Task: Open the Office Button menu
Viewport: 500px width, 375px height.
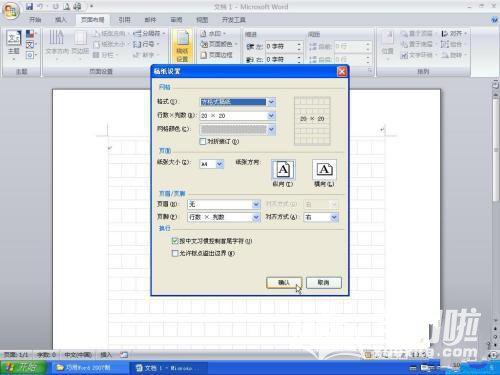Action: tap(11, 11)
